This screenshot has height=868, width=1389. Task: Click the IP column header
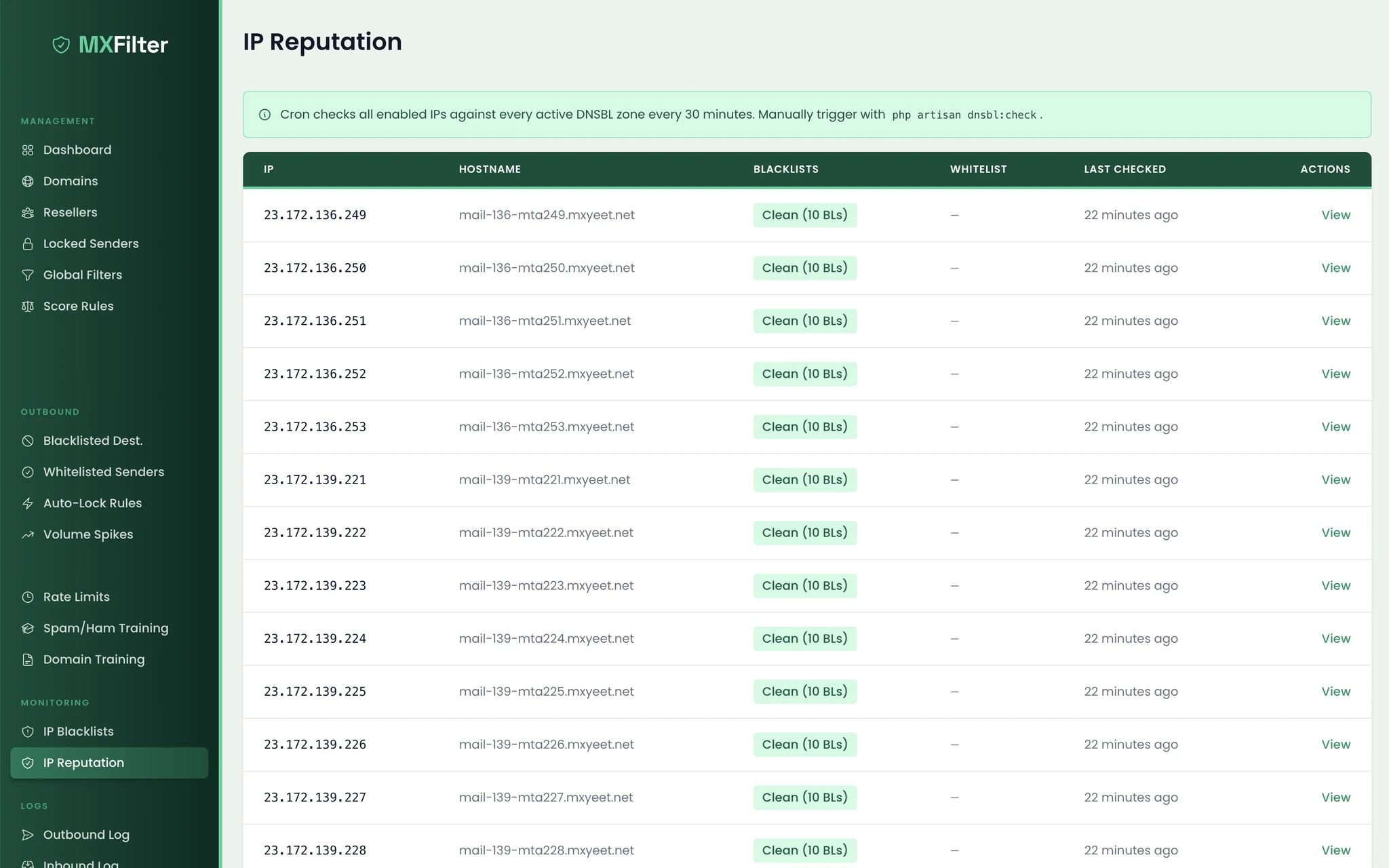point(269,169)
